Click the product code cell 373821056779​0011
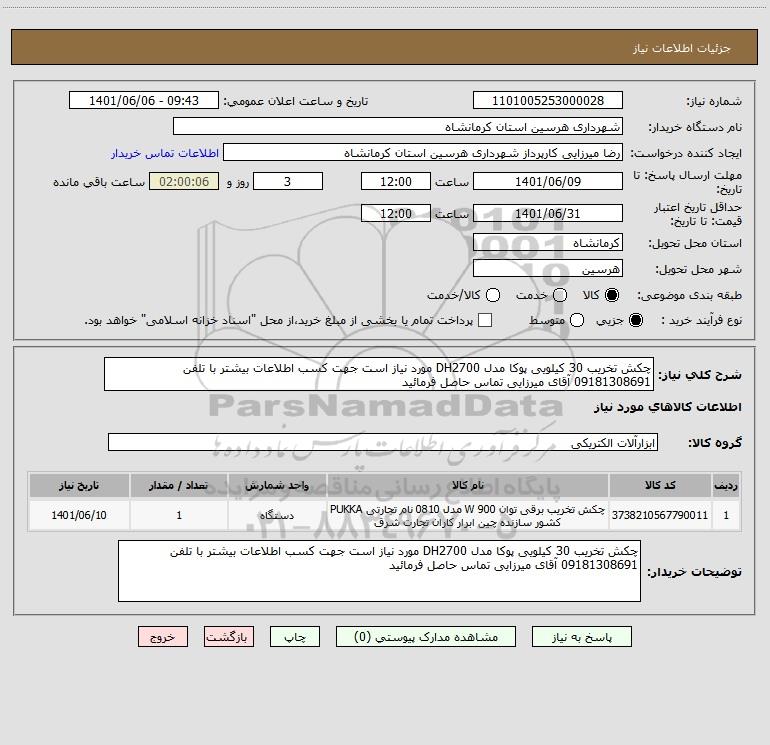770x745 pixels. point(660,515)
